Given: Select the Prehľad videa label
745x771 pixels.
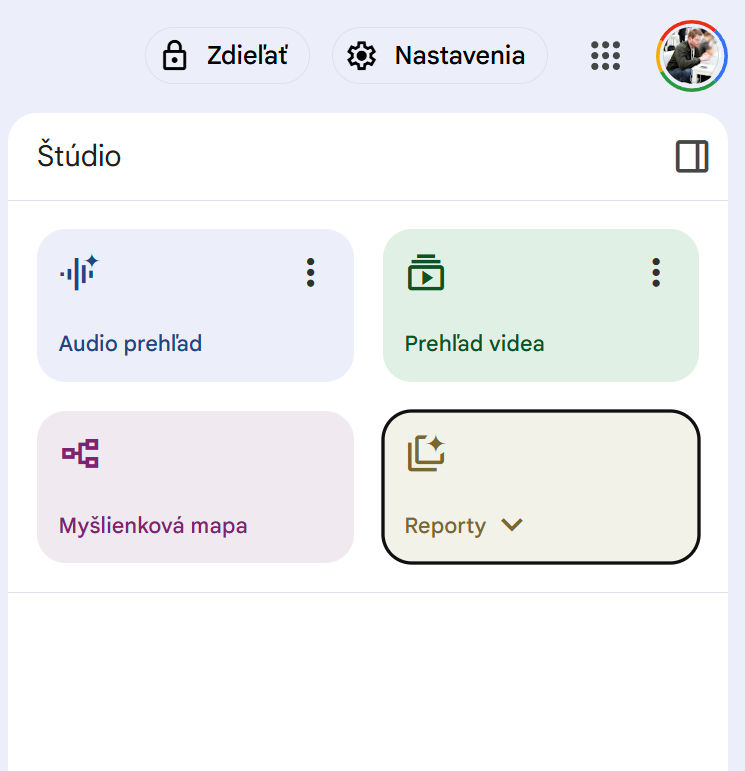Looking at the screenshot, I should click(x=474, y=344).
